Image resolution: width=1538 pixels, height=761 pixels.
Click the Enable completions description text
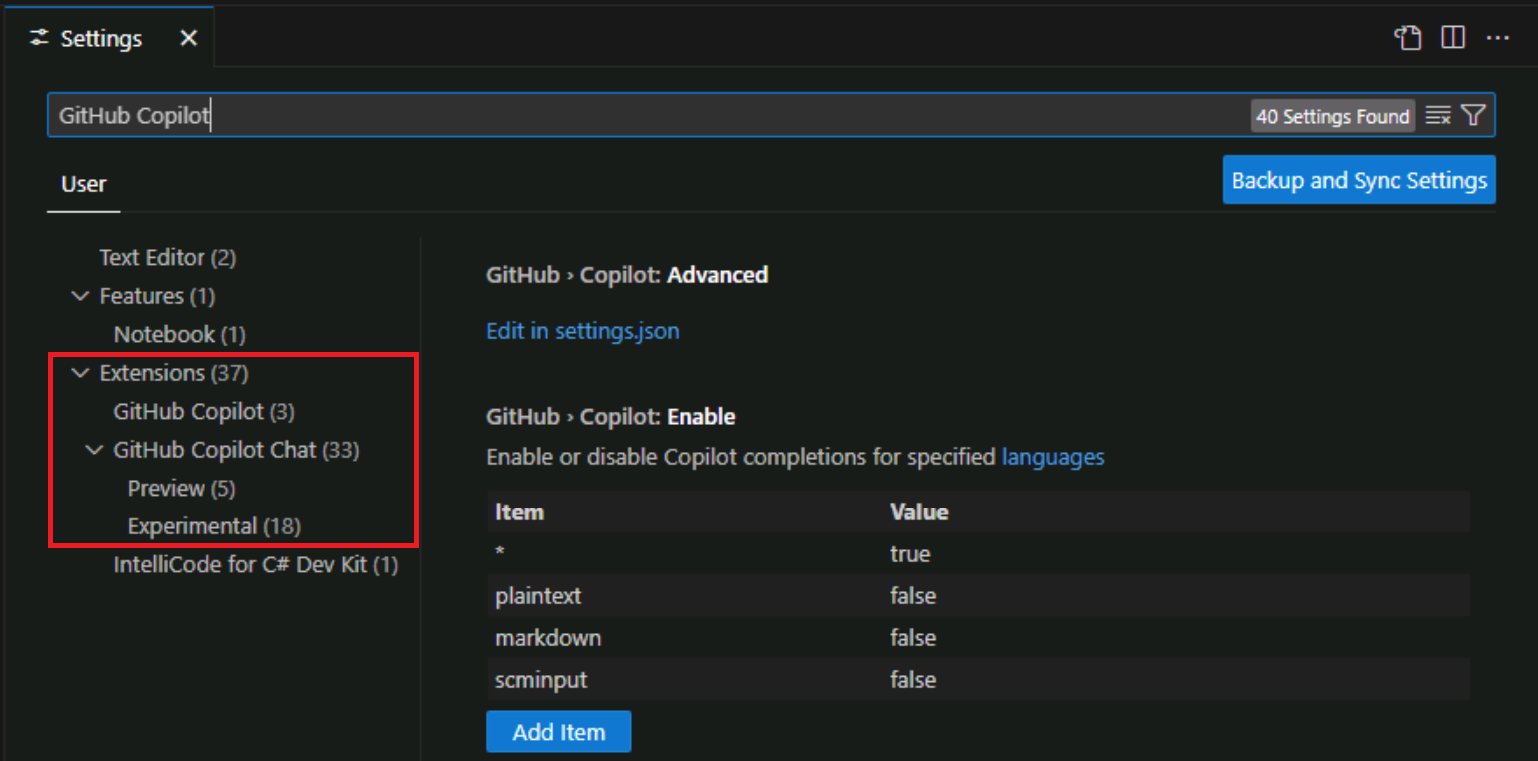[795, 457]
